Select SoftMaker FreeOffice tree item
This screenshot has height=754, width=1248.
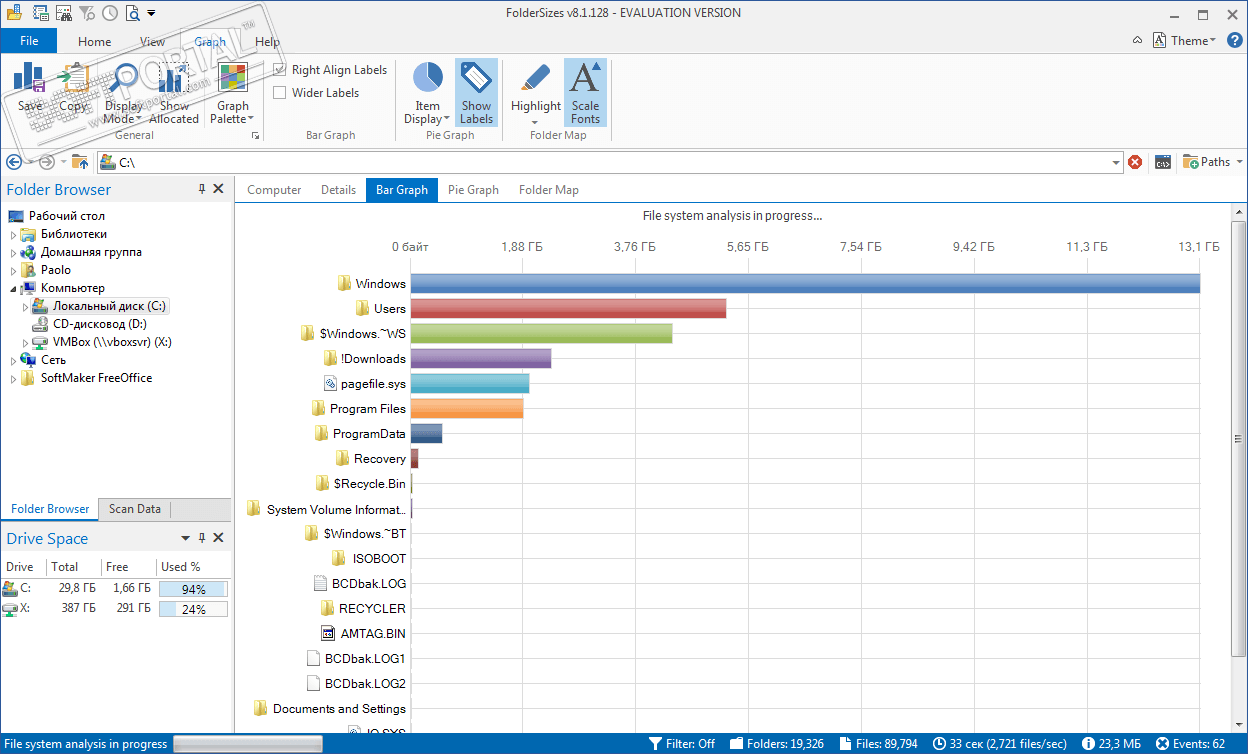[96, 378]
